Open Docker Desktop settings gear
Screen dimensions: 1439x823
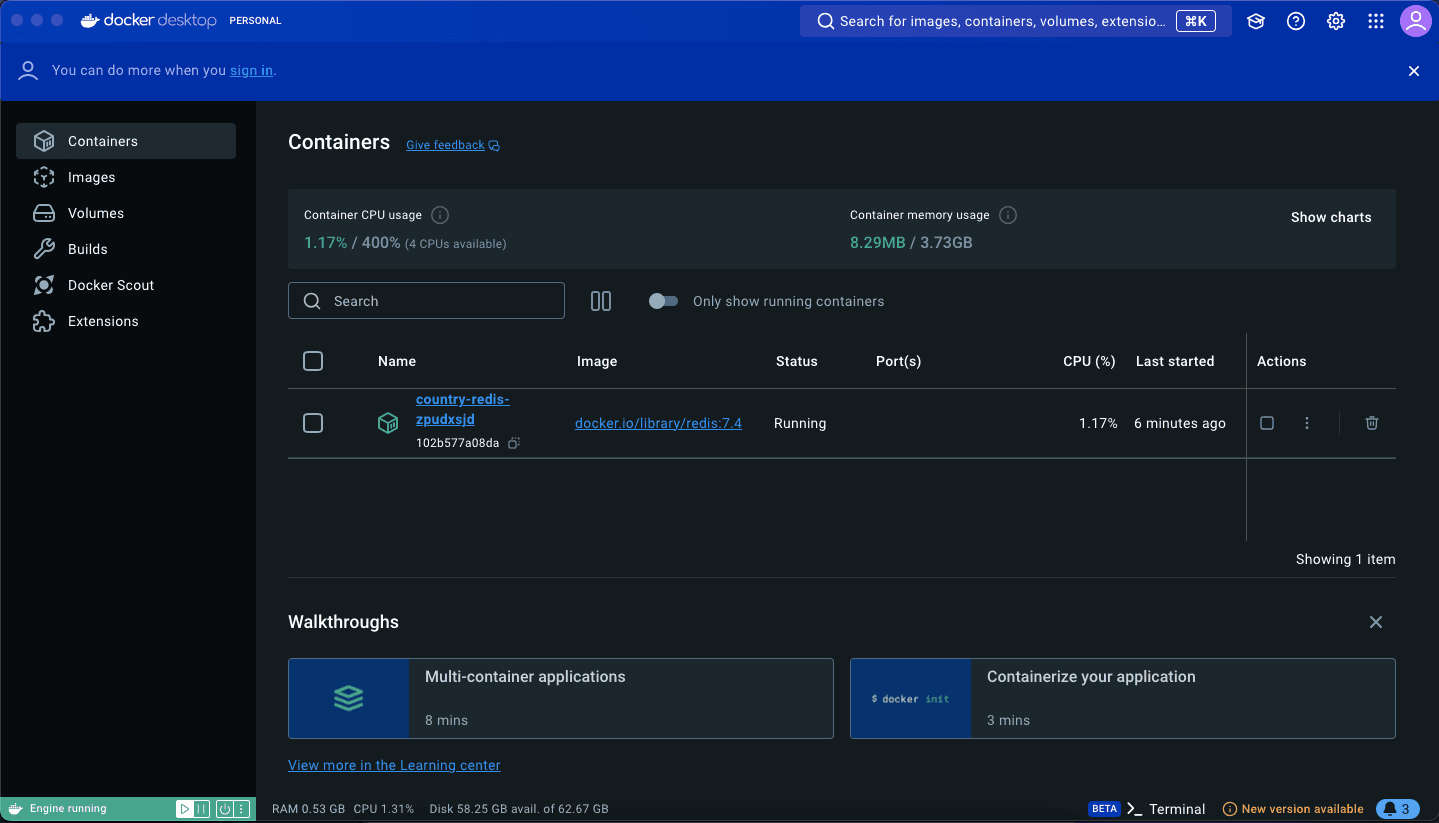tap(1336, 21)
